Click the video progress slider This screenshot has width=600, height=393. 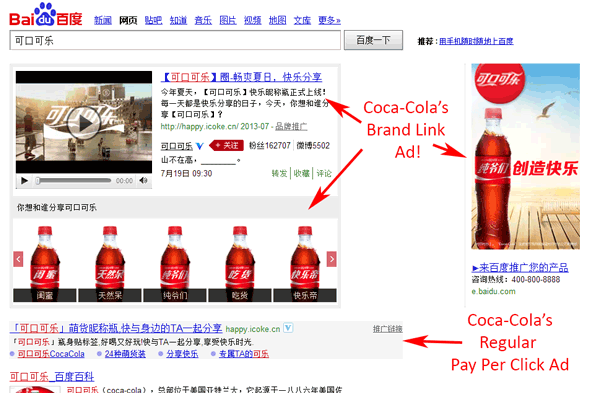[x=73, y=180]
